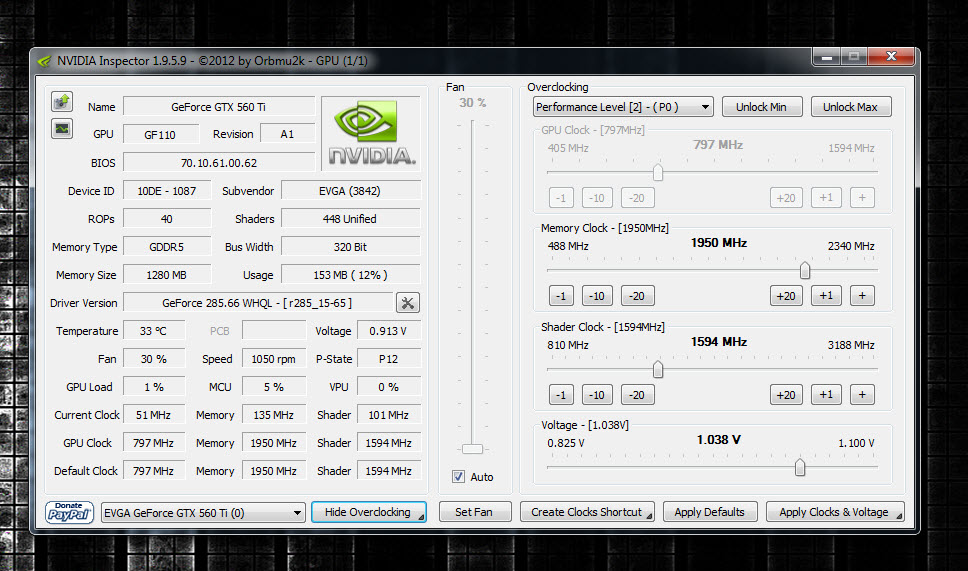
Task: Click the Voltage 0.913 V field
Action: pyautogui.click(x=389, y=331)
